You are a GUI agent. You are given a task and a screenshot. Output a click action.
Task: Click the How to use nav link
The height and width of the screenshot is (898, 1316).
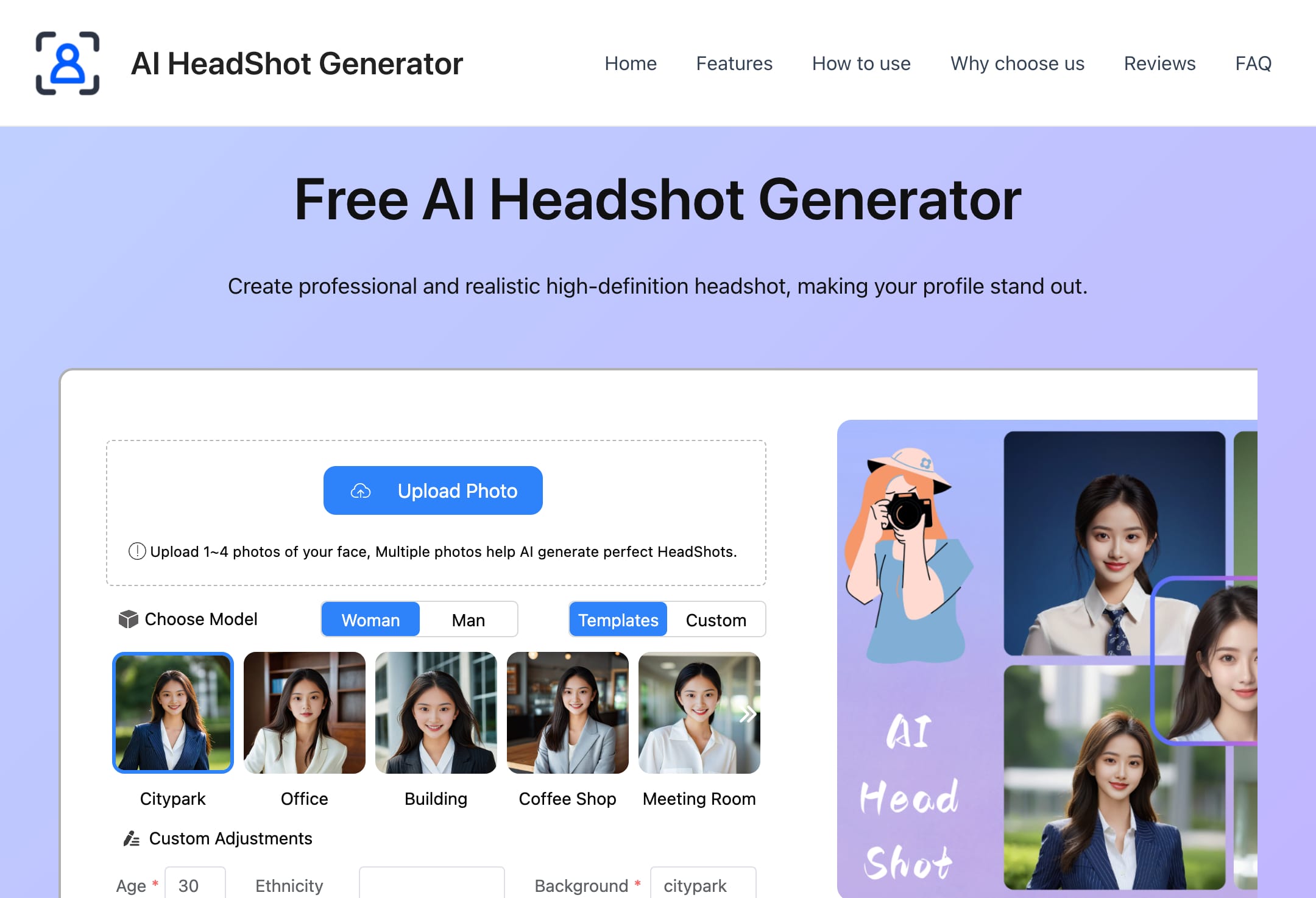click(861, 63)
